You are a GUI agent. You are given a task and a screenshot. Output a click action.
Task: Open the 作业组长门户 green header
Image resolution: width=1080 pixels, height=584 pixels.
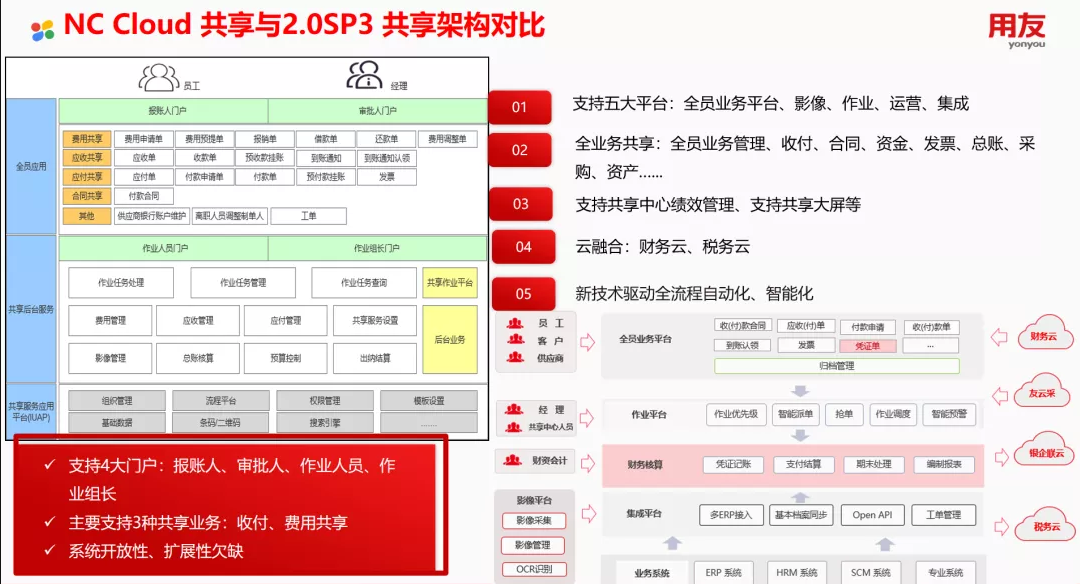(377, 248)
